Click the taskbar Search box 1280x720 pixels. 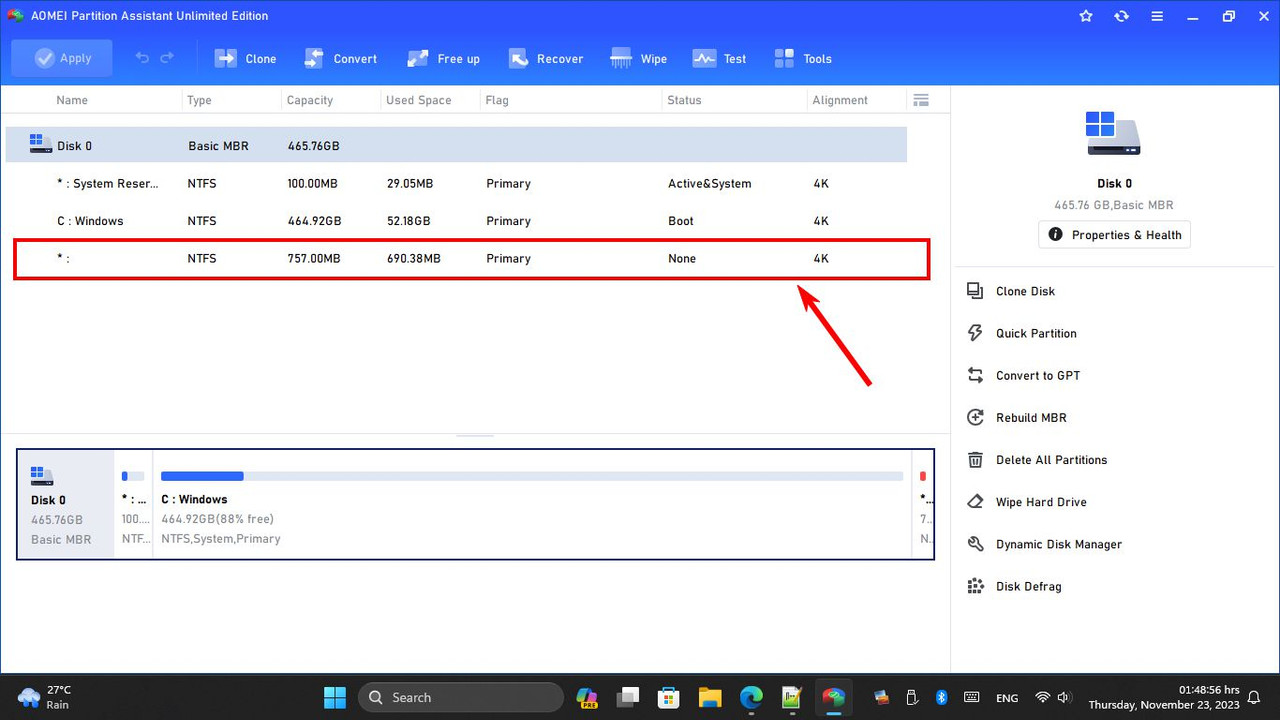coord(461,697)
